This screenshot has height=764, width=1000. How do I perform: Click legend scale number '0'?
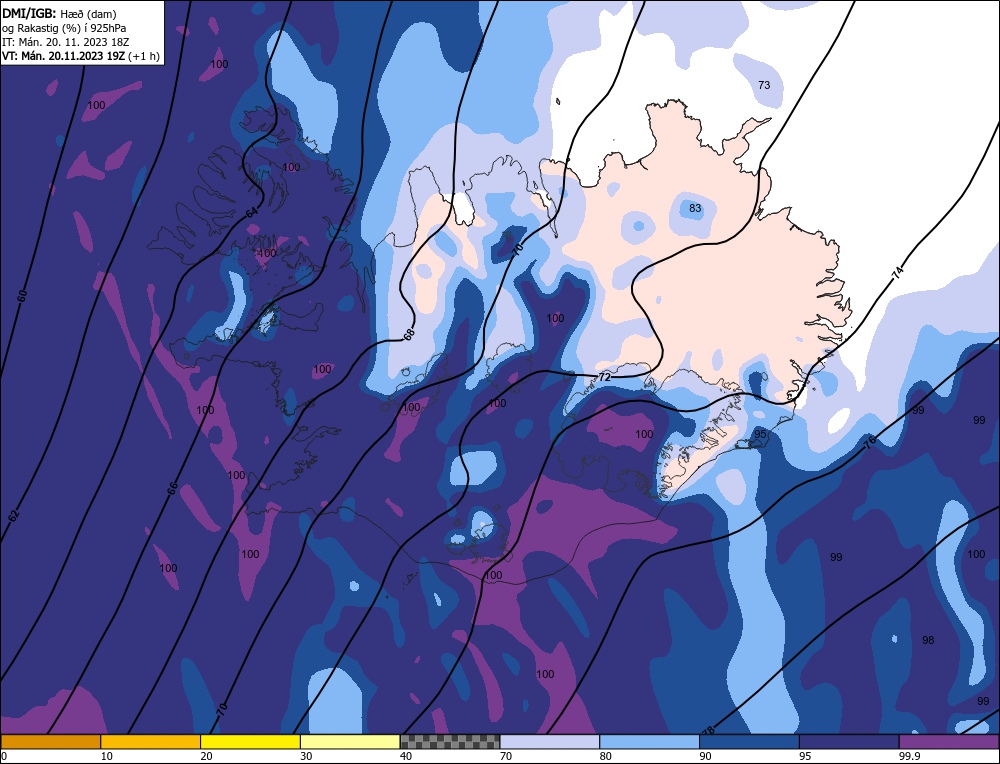tap(4, 756)
